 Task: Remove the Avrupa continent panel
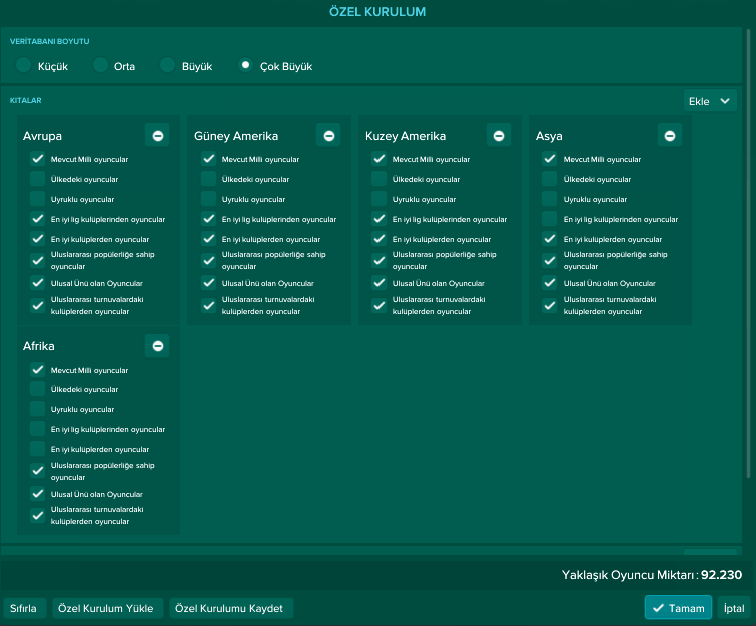pos(157,136)
